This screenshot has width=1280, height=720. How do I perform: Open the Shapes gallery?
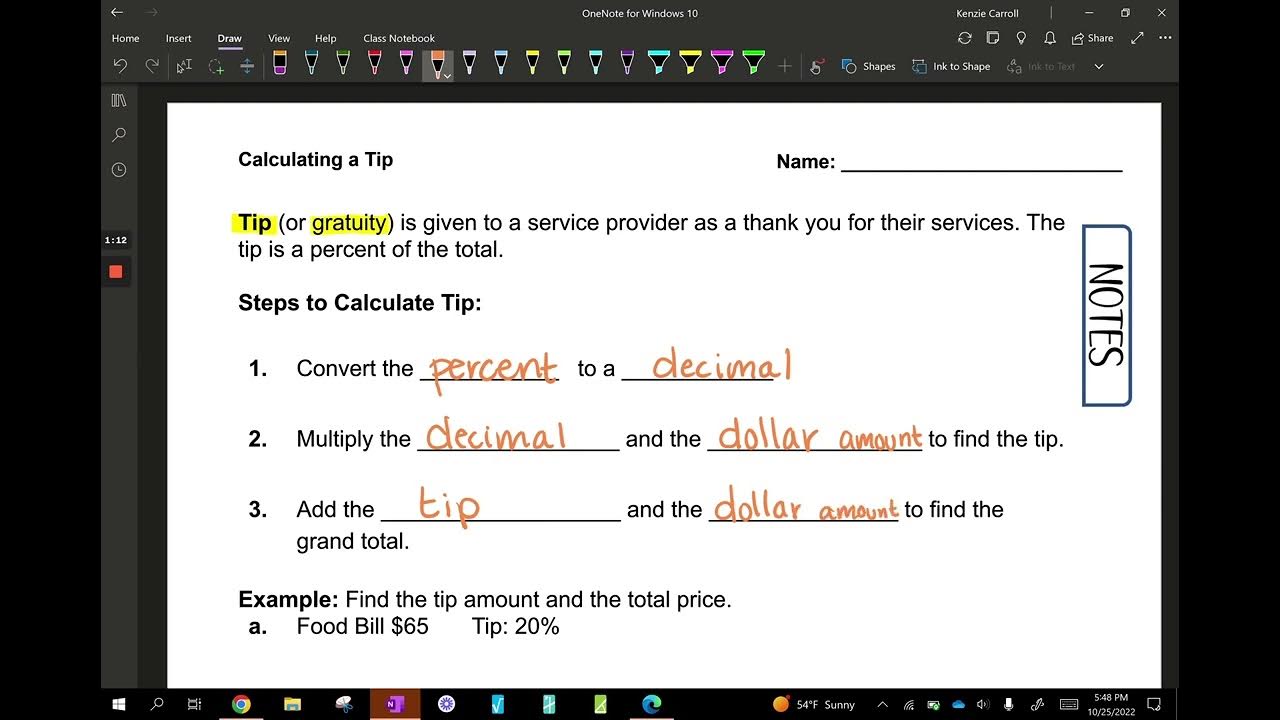tap(868, 66)
